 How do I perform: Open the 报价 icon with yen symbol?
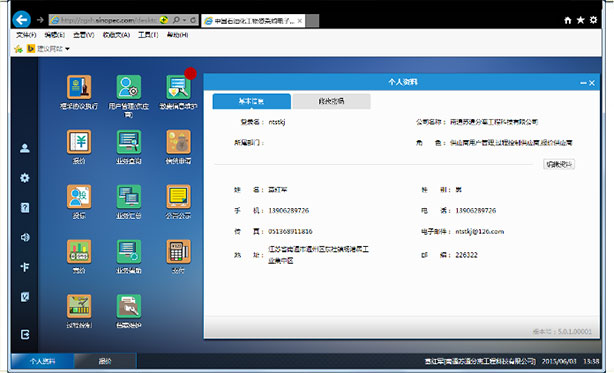pyautogui.click(x=79, y=142)
